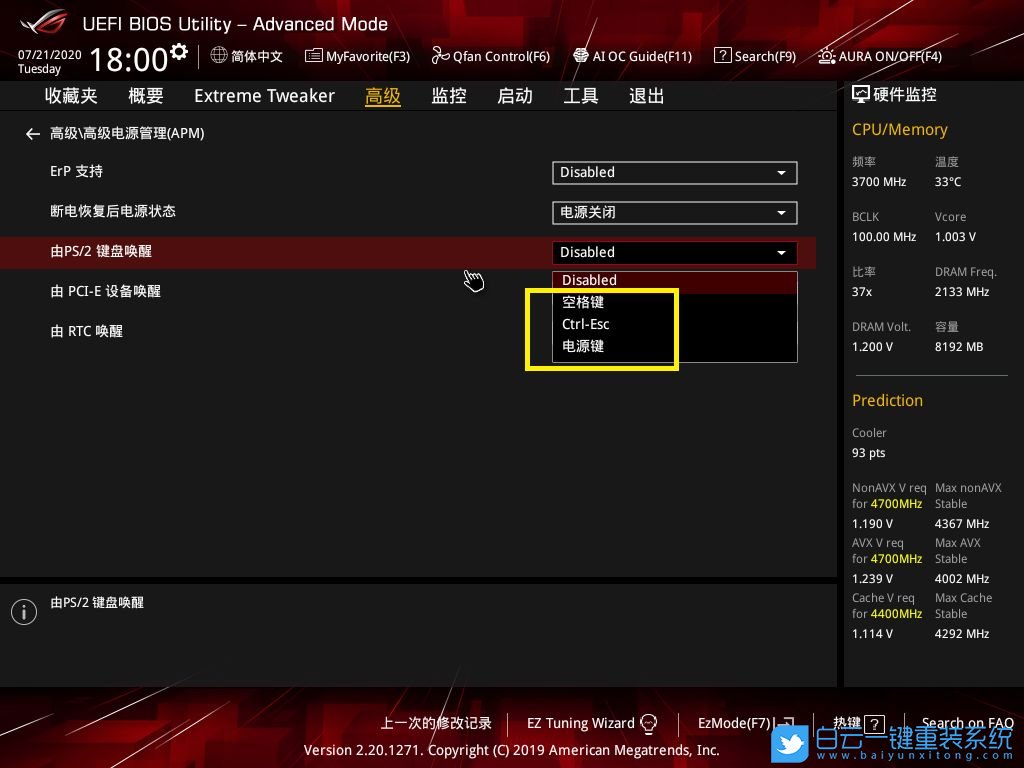Open Search(F9) question icon
Viewport: 1024px width, 768px height.
click(722, 56)
